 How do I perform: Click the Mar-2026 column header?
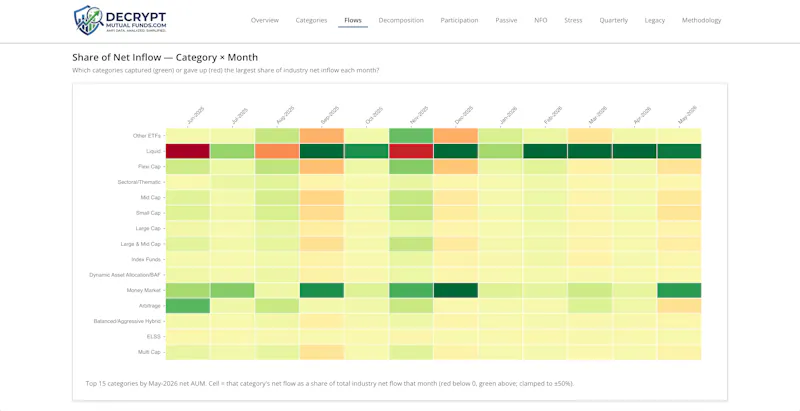598,116
